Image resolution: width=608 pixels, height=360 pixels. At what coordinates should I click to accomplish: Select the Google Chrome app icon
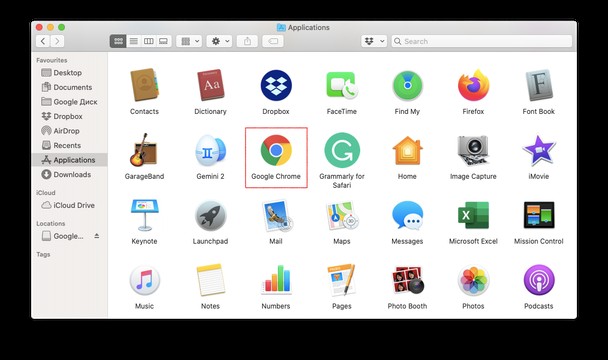276,150
